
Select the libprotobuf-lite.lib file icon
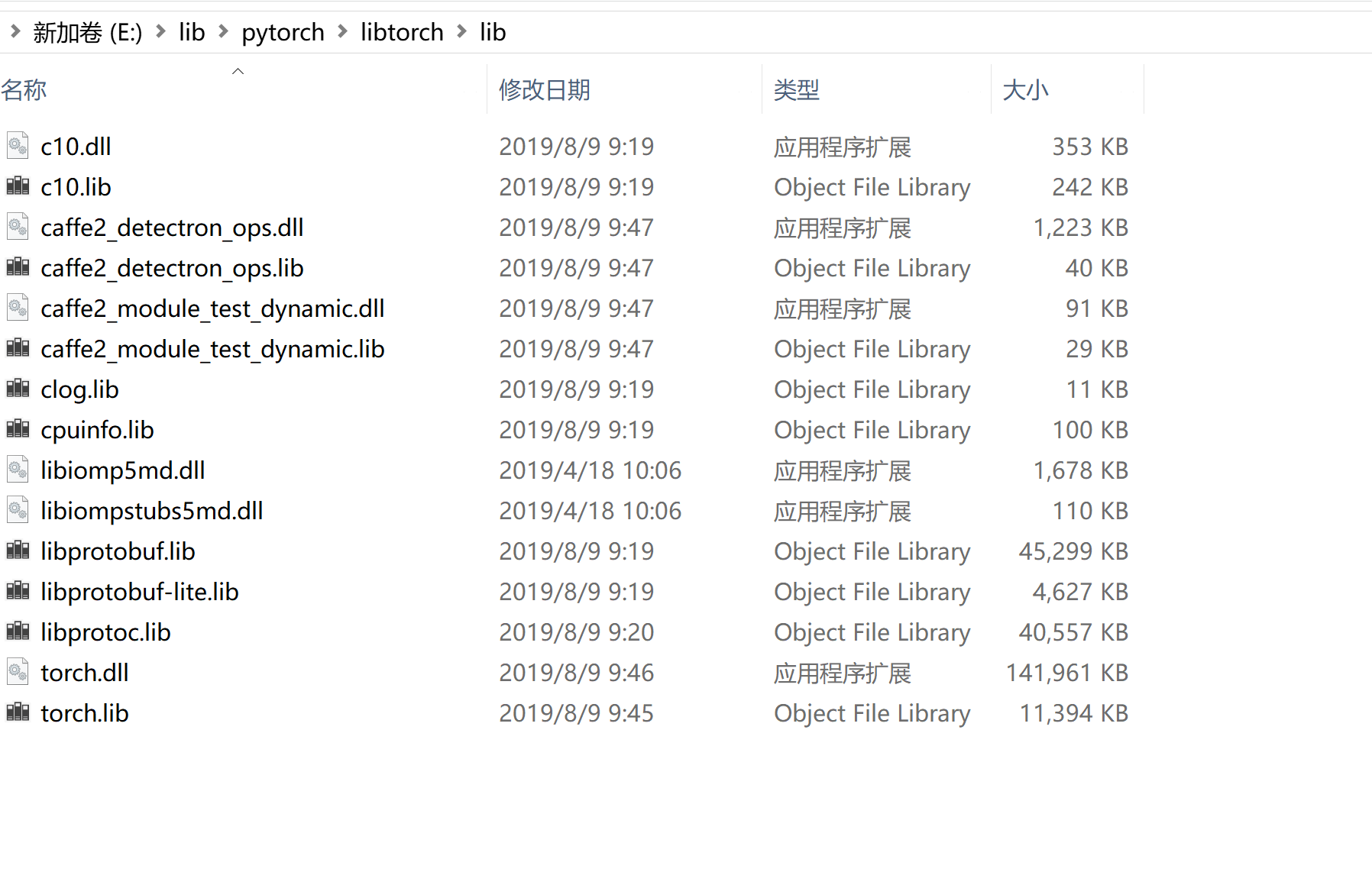(x=18, y=590)
